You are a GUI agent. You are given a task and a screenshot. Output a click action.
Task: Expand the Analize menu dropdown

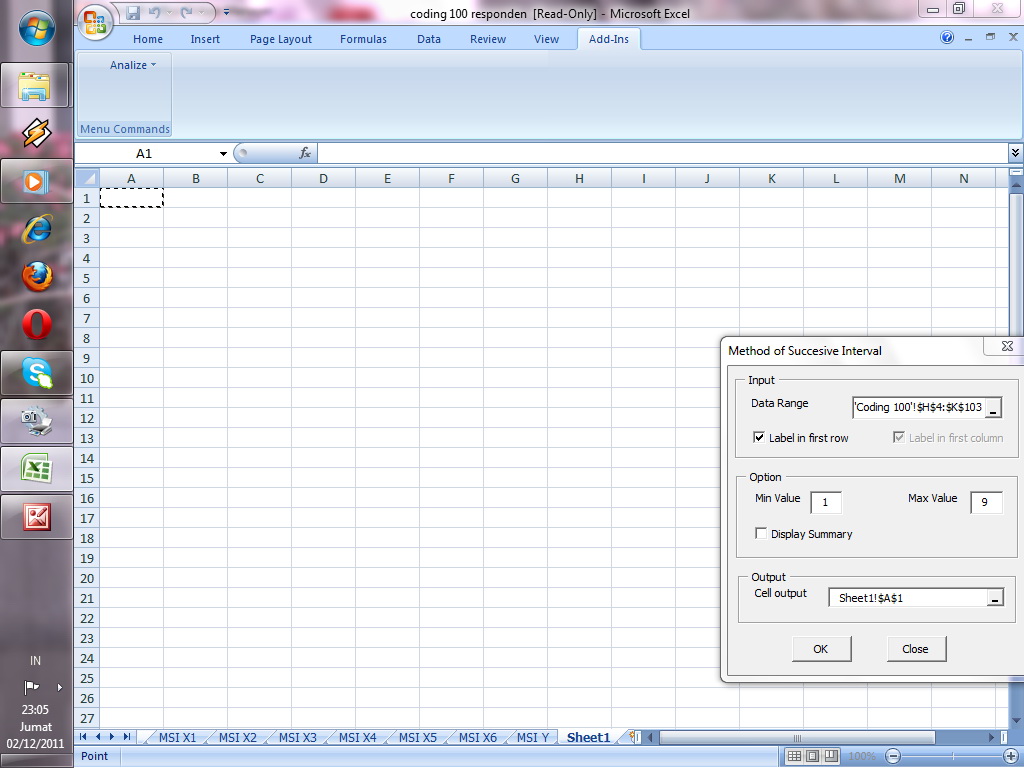coord(133,65)
